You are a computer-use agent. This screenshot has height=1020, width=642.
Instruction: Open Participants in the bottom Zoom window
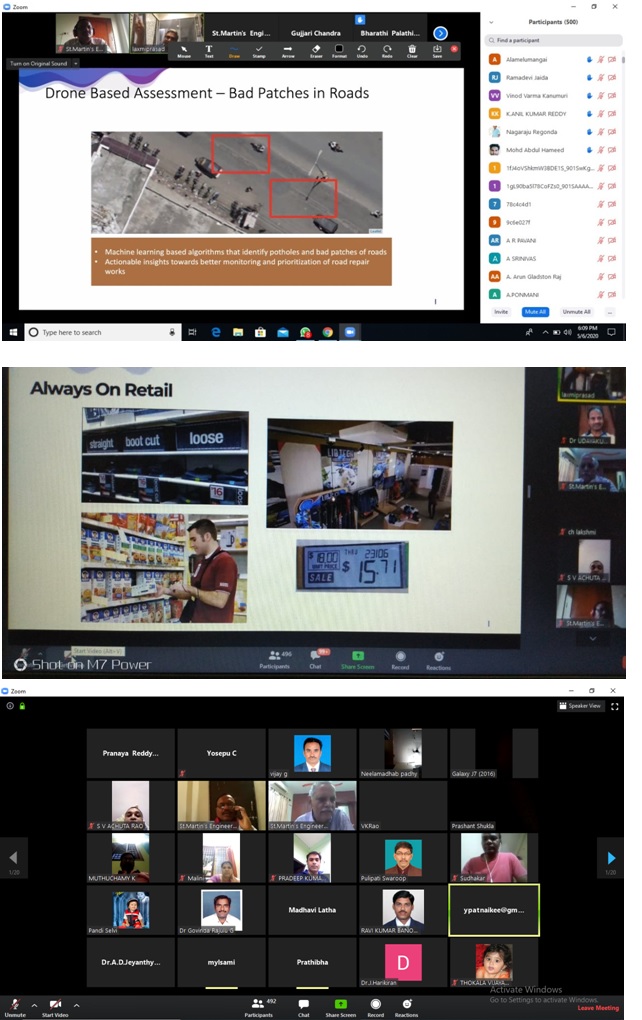click(x=258, y=1008)
